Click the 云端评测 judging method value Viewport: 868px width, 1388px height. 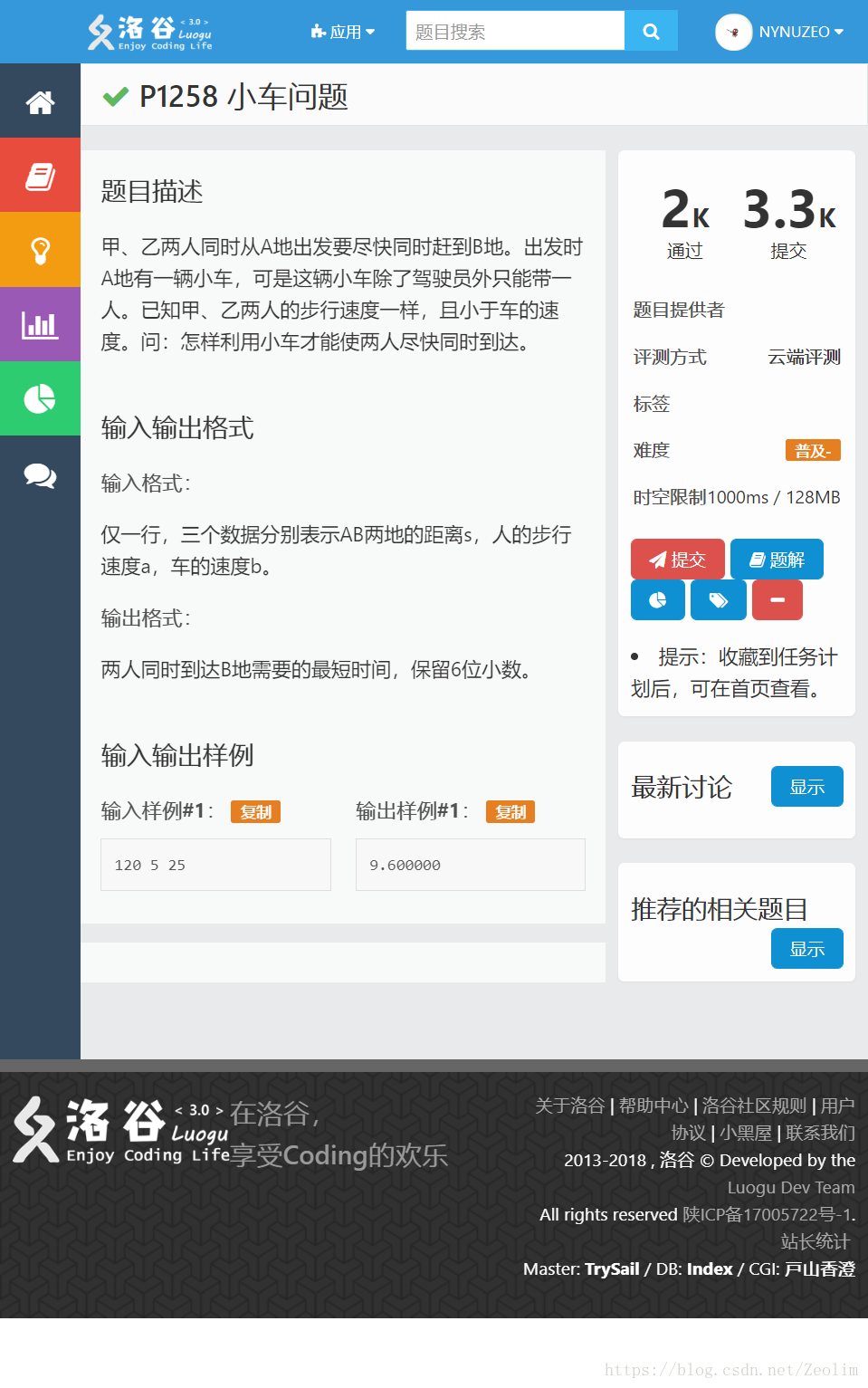tap(804, 357)
